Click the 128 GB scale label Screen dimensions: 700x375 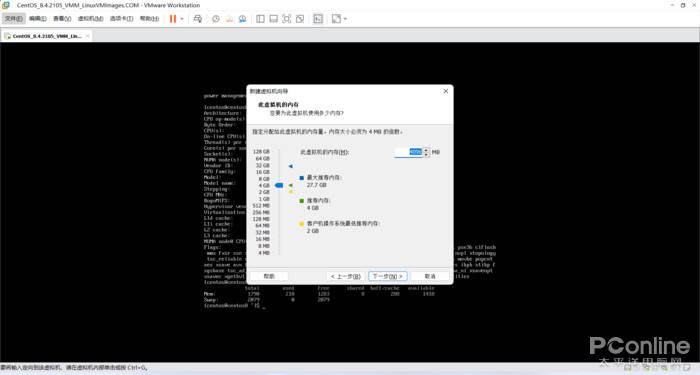261,152
